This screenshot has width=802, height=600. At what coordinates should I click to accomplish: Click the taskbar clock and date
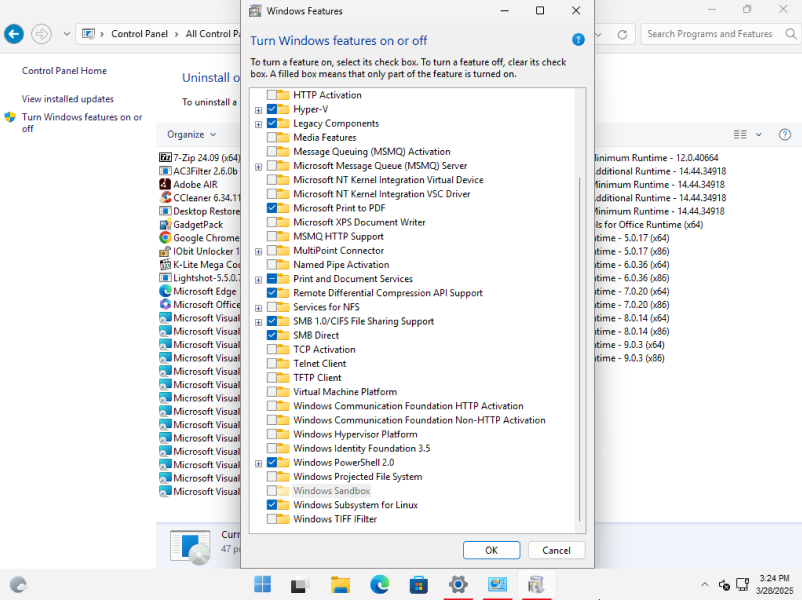[x=774, y=584]
